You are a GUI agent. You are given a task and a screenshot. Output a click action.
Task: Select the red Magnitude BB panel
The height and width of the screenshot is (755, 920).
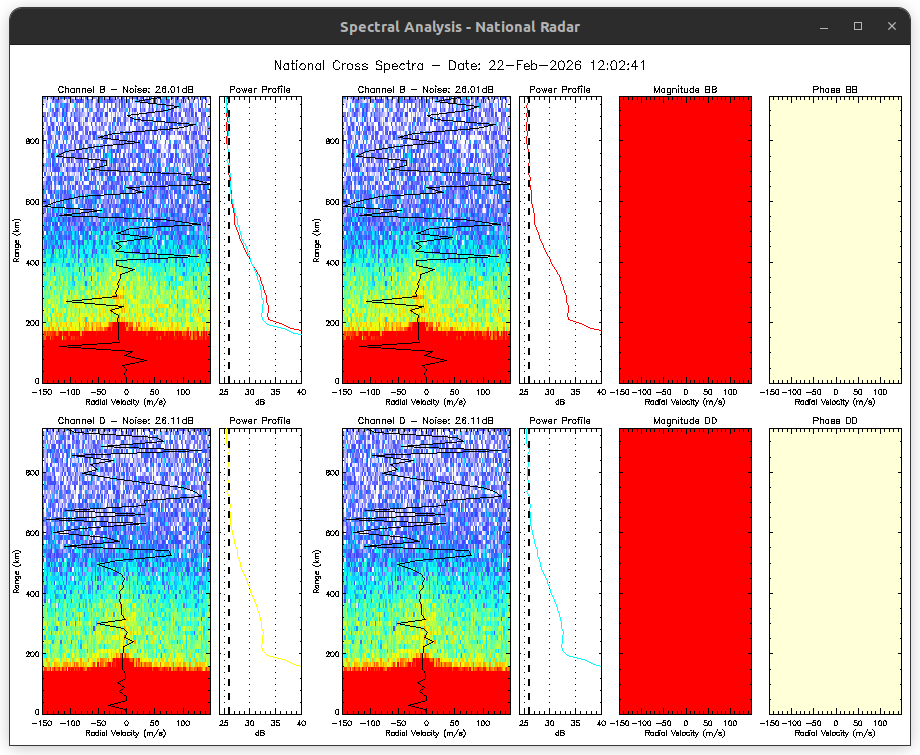685,239
